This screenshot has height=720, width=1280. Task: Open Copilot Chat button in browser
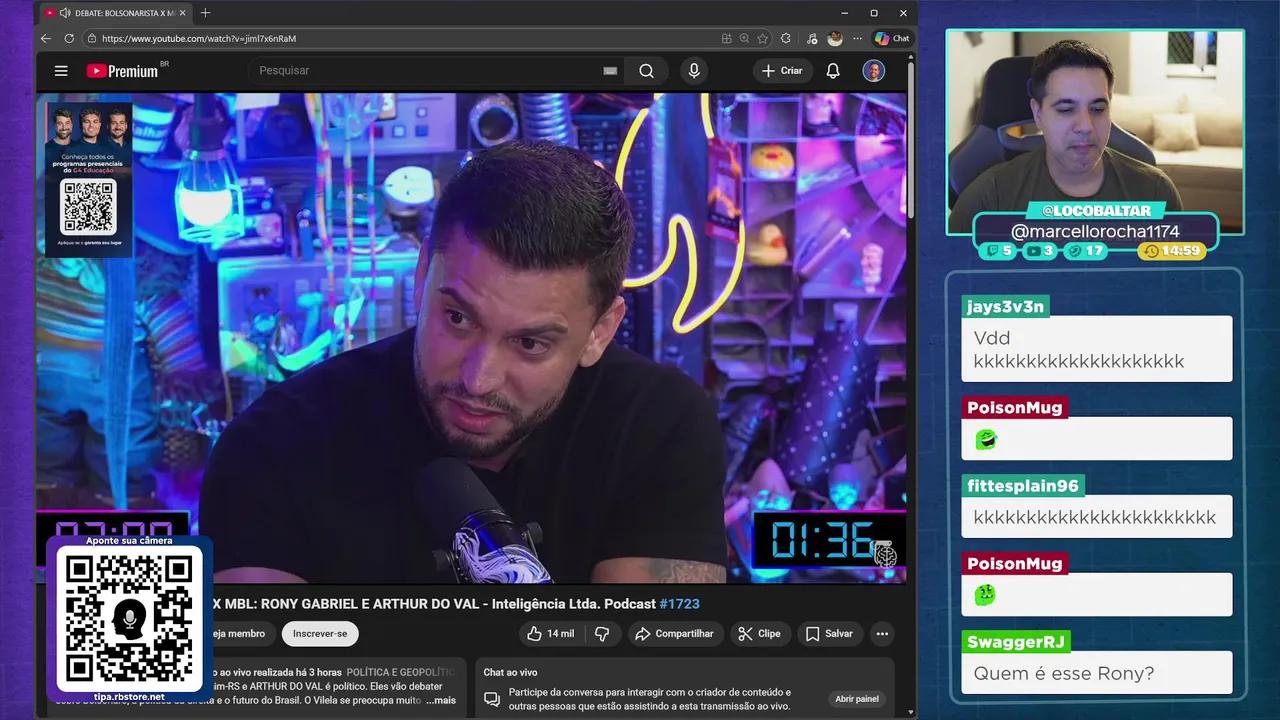(x=892, y=38)
